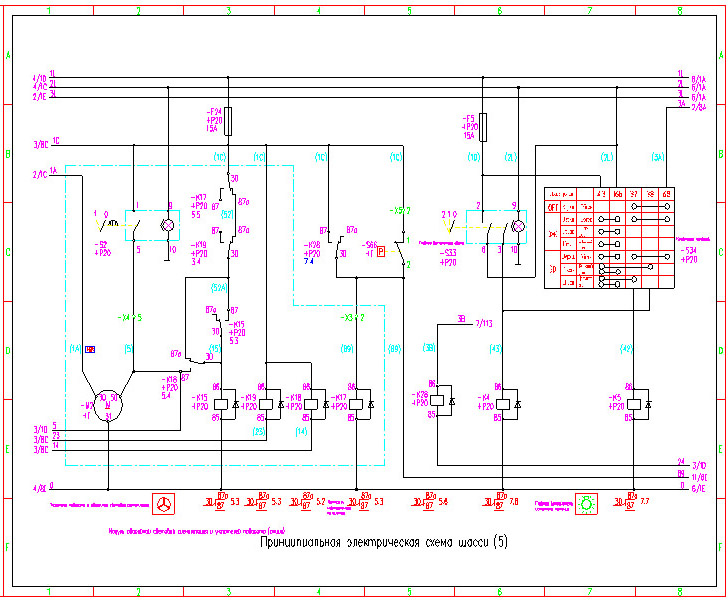Select the K18 relay coil symbol

(311, 404)
